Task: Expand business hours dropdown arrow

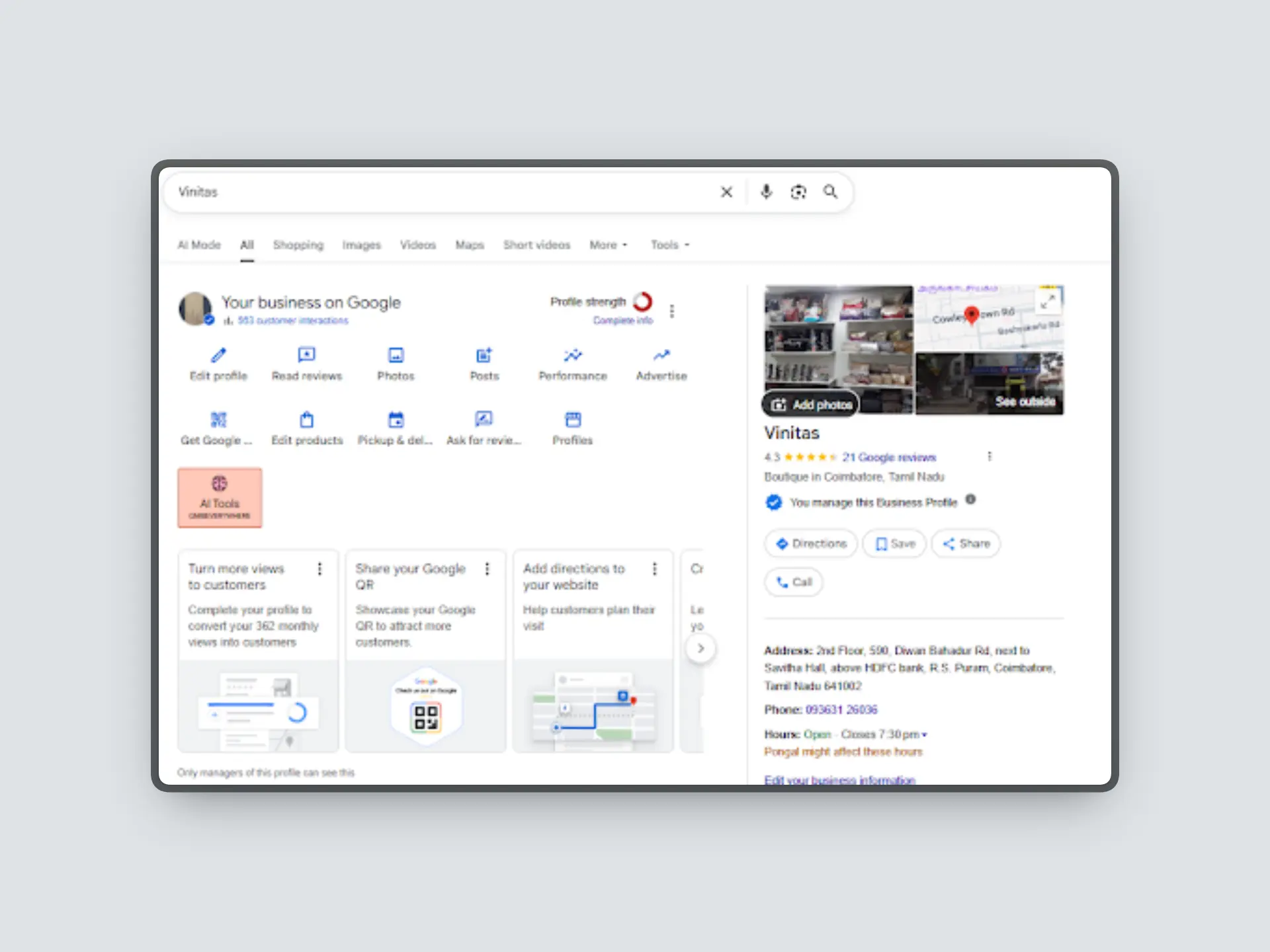Action: tap(925, 734)
